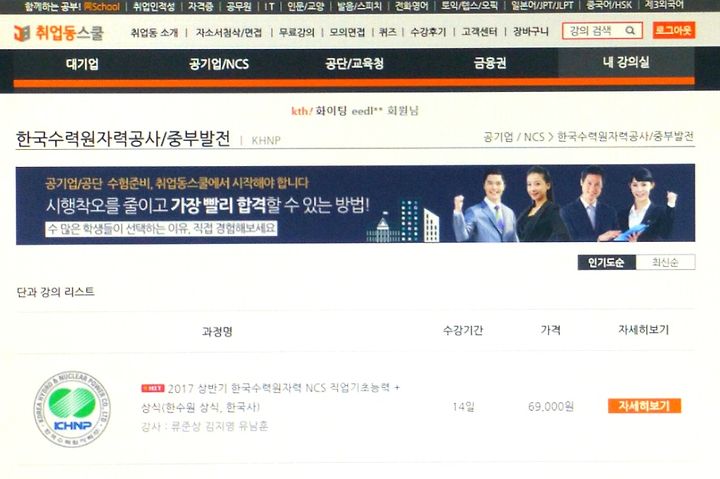Sort by 인기도순
The width and height of the screenshot is (720, 479).
(x=607, y=263)
